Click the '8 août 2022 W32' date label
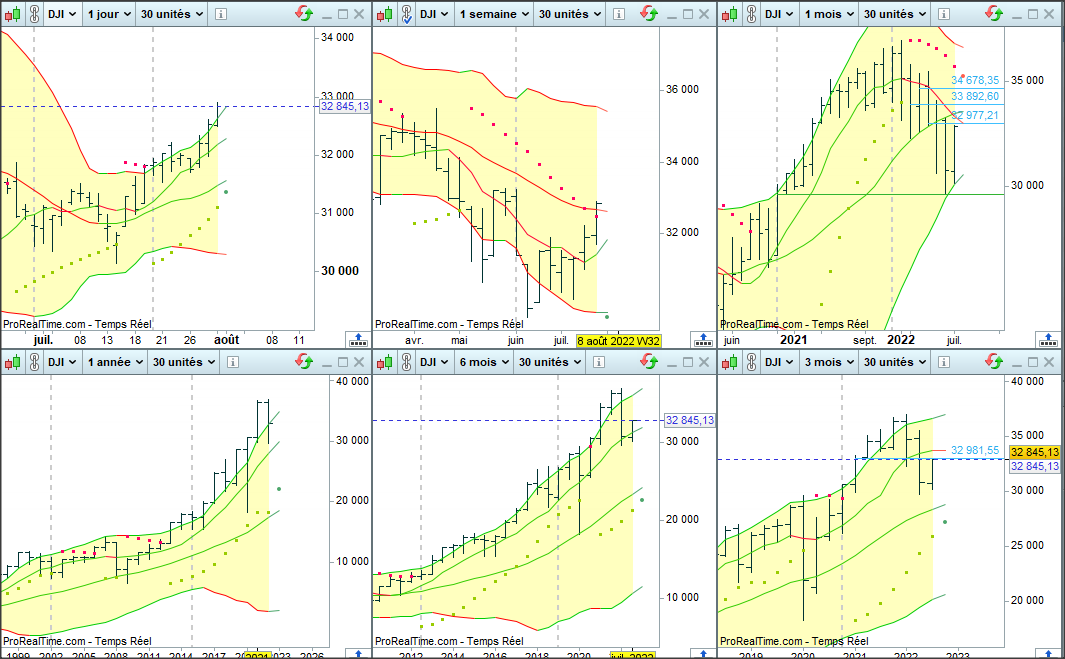The width and height of the screenshot is (1065, 659). pyautogui.click(x=618, y=340)
